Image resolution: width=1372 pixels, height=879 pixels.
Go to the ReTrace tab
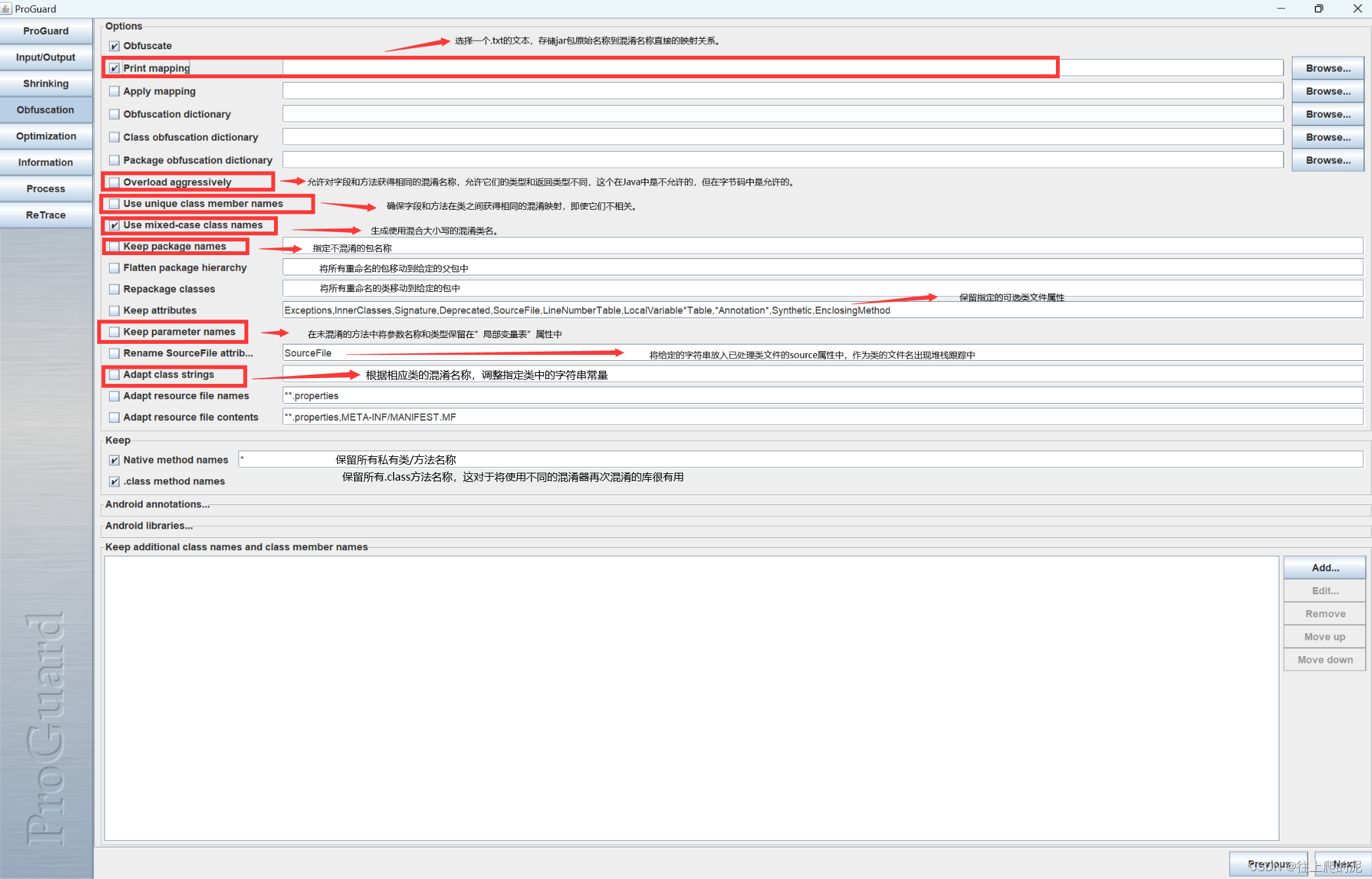tap(46, 215)
